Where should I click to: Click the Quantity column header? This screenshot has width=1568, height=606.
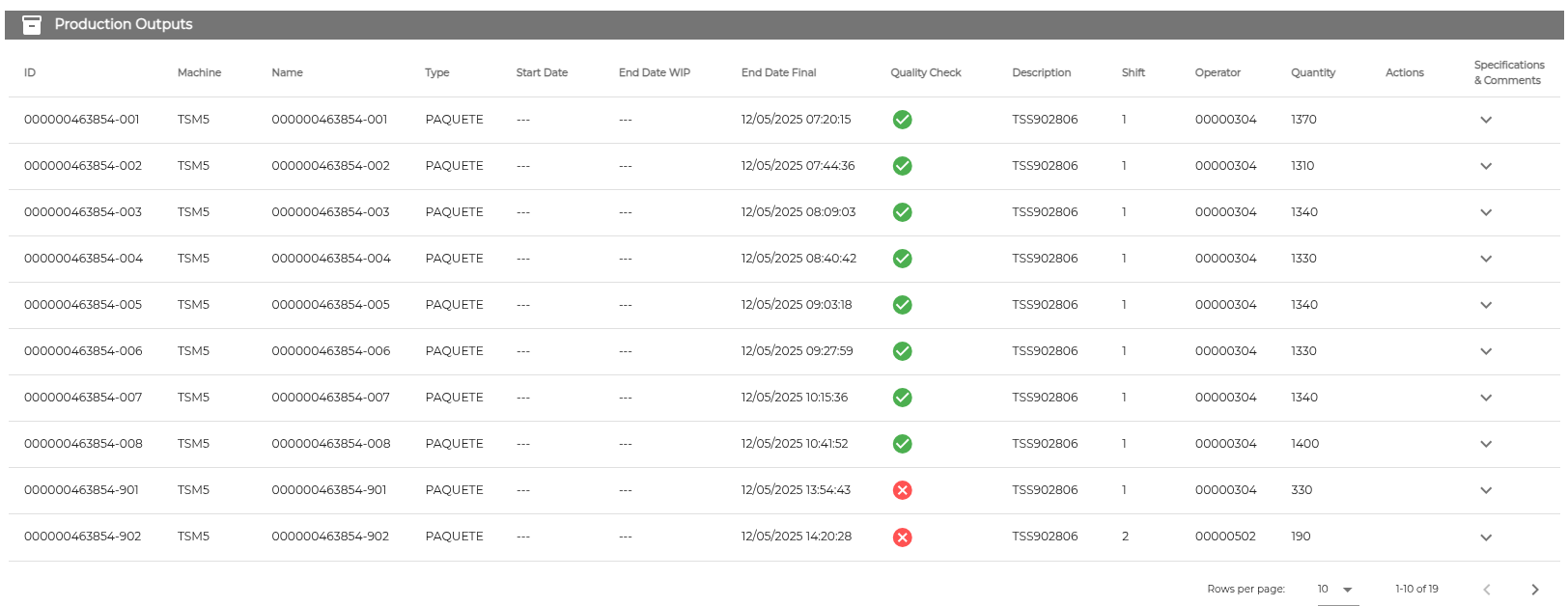click(x=1313, y=72)
